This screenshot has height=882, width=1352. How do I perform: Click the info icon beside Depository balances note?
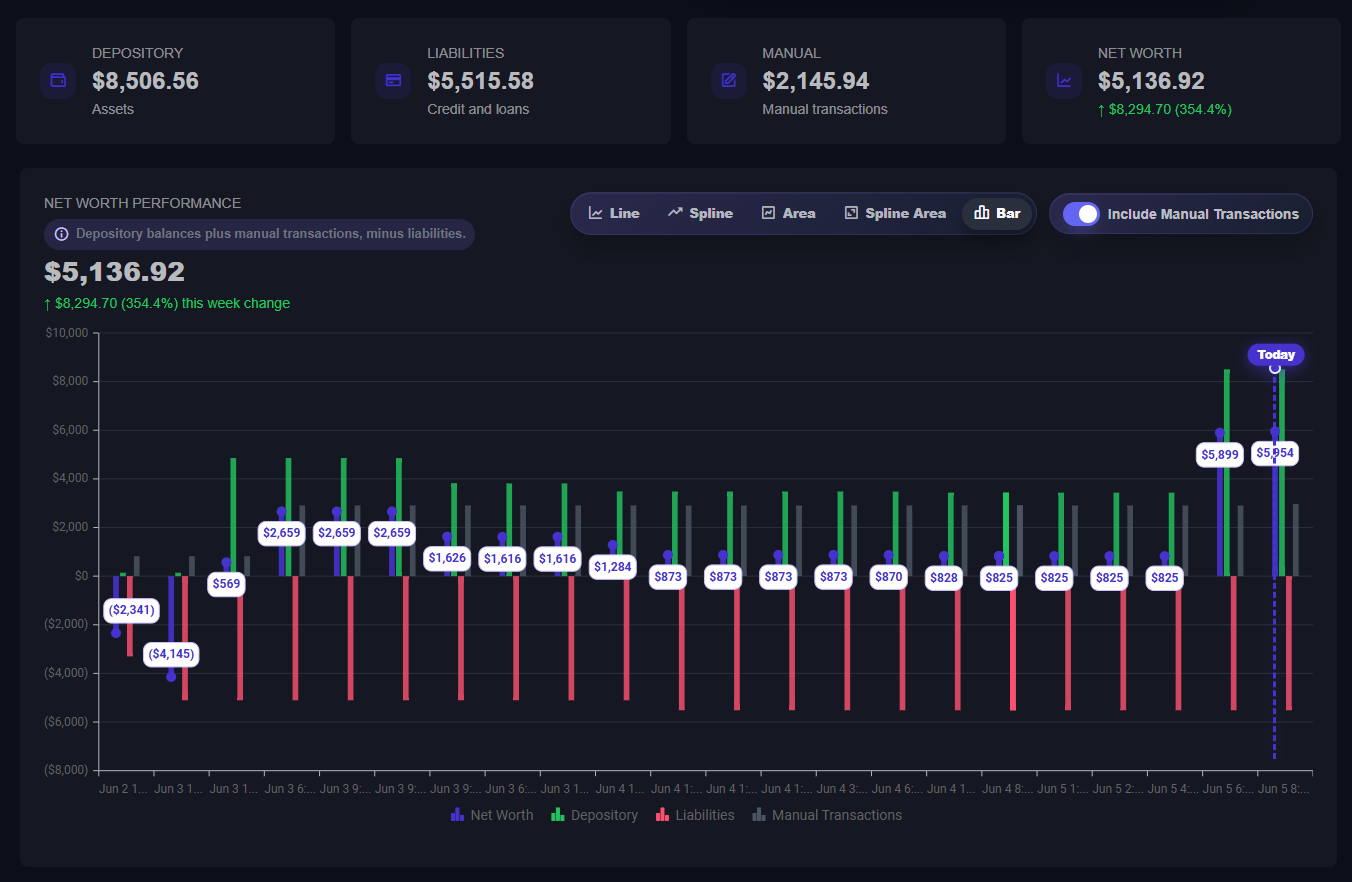click(62, 234)
